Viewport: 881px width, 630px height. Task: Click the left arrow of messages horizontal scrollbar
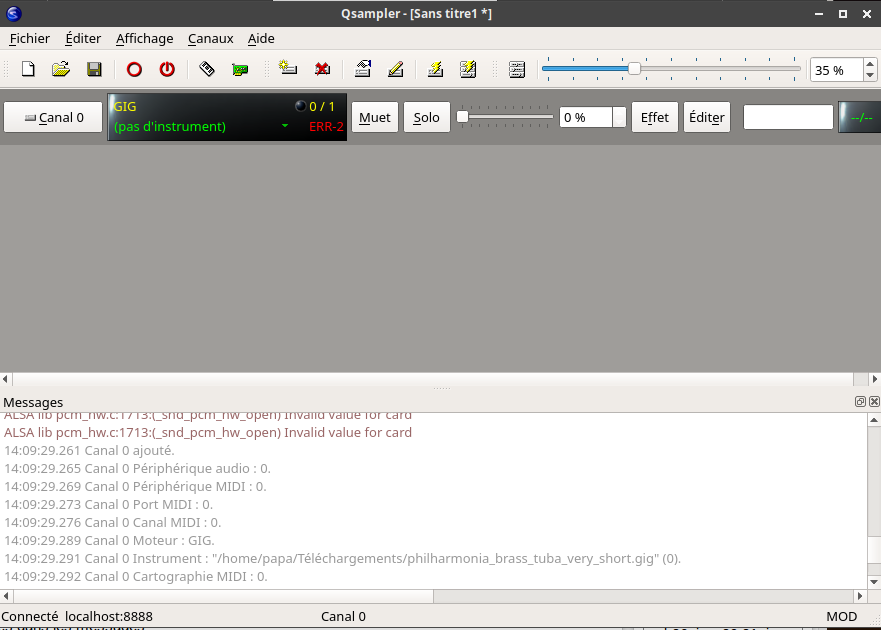(6, 596)
